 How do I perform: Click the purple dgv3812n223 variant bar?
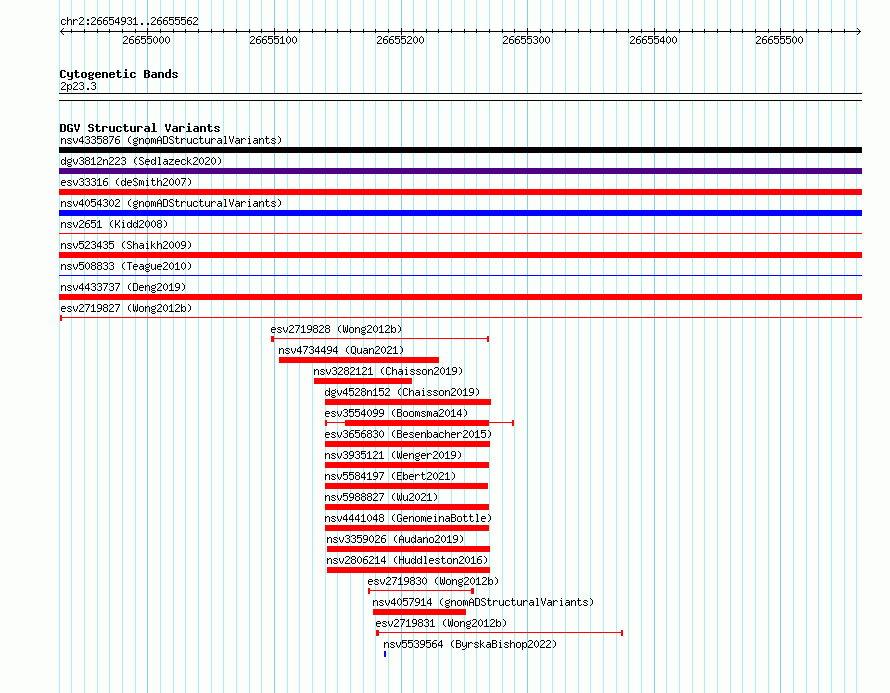point(460,171)
